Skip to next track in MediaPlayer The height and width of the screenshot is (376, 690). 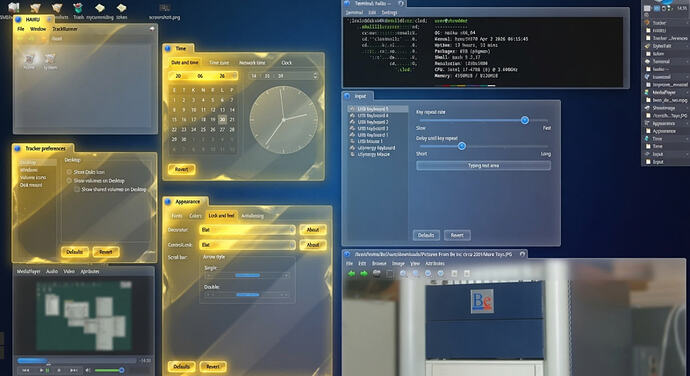coord(74,370)
